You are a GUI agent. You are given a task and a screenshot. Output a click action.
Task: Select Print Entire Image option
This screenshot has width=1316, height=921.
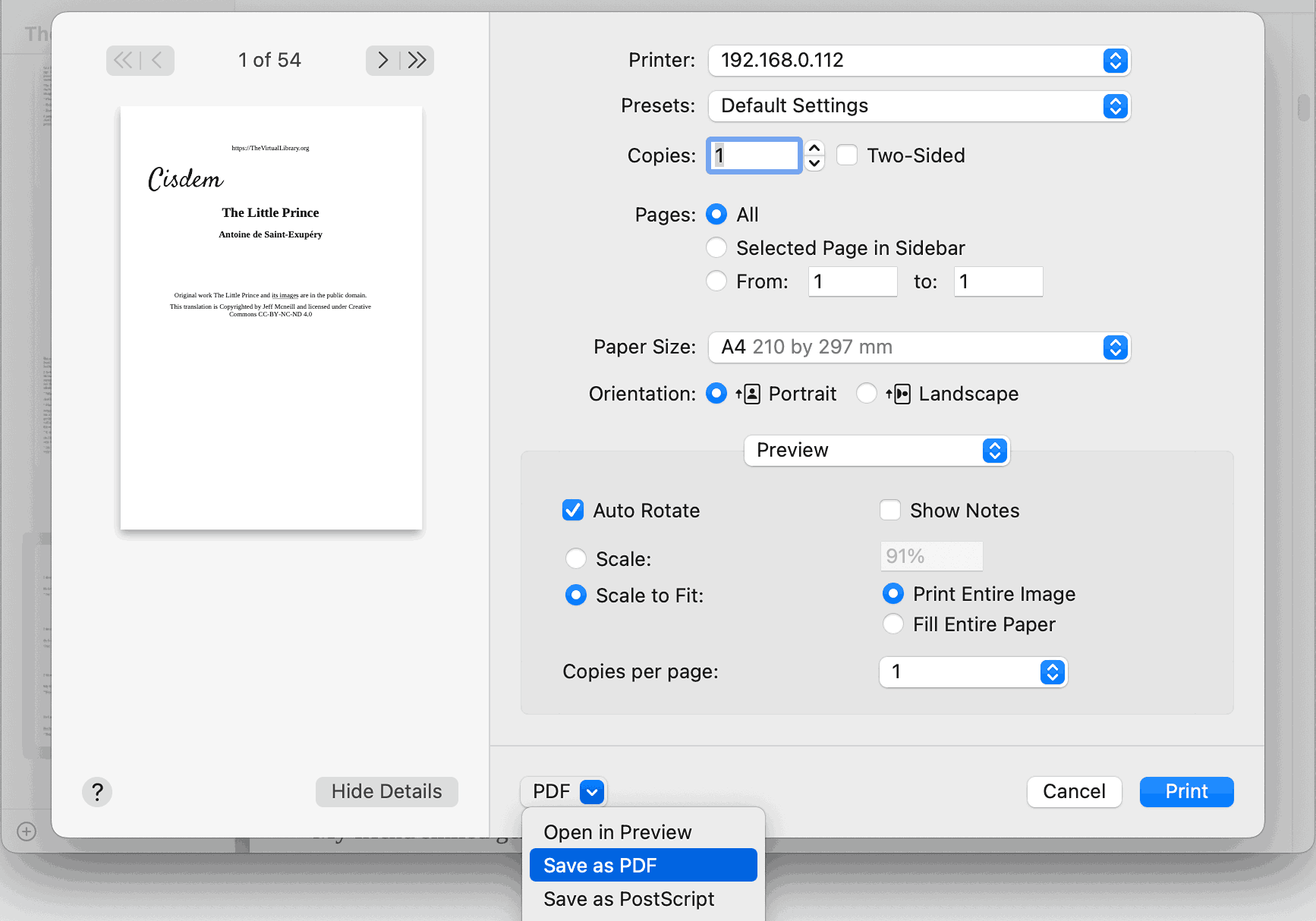click(893, 593)
